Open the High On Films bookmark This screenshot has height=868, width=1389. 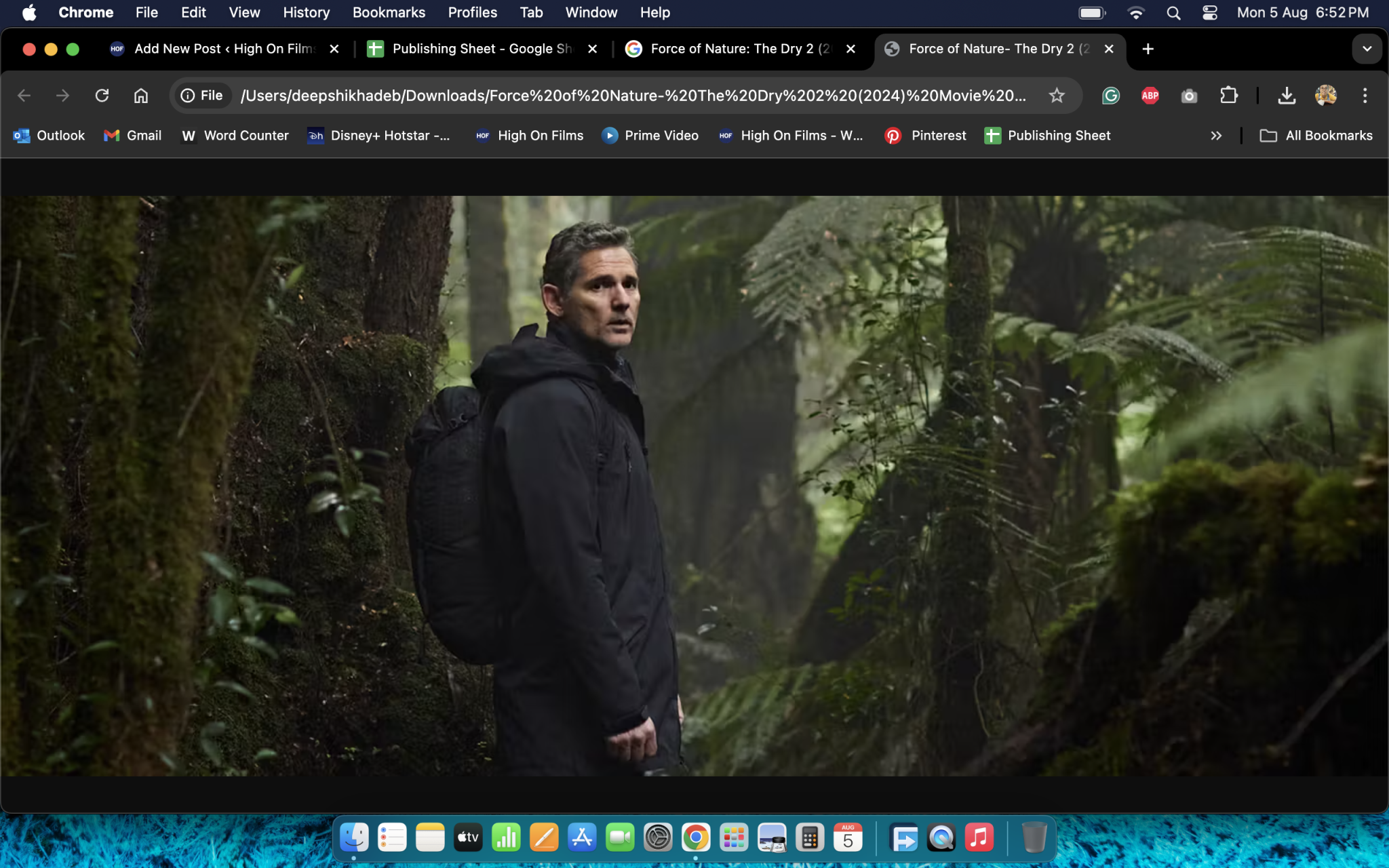click(x=529, y=136)
